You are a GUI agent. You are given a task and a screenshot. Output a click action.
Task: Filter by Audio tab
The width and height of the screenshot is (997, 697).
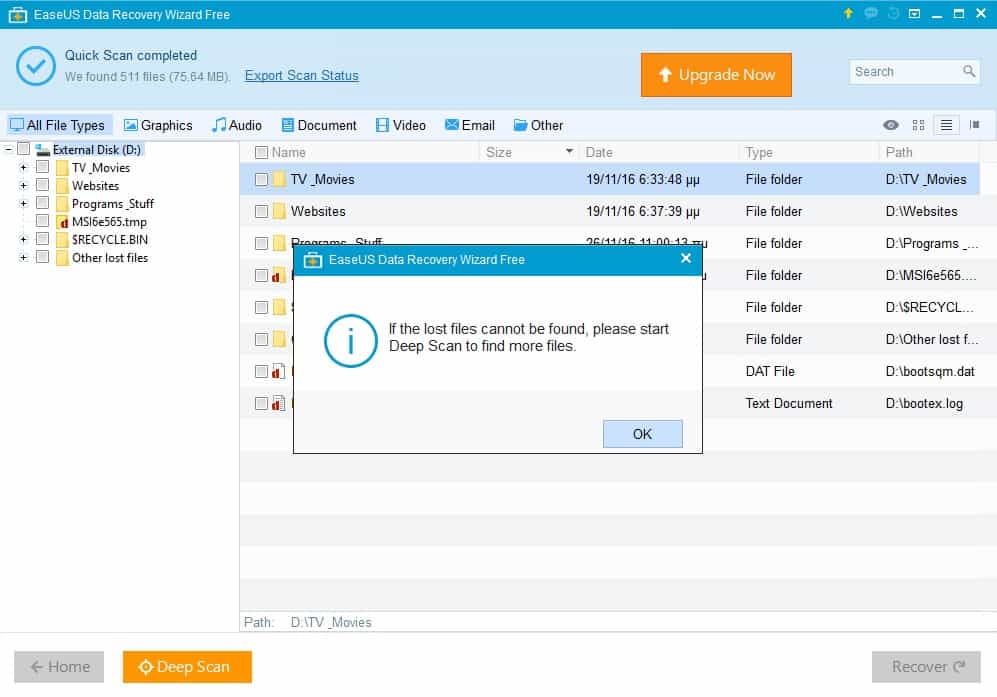coord(237,125)
